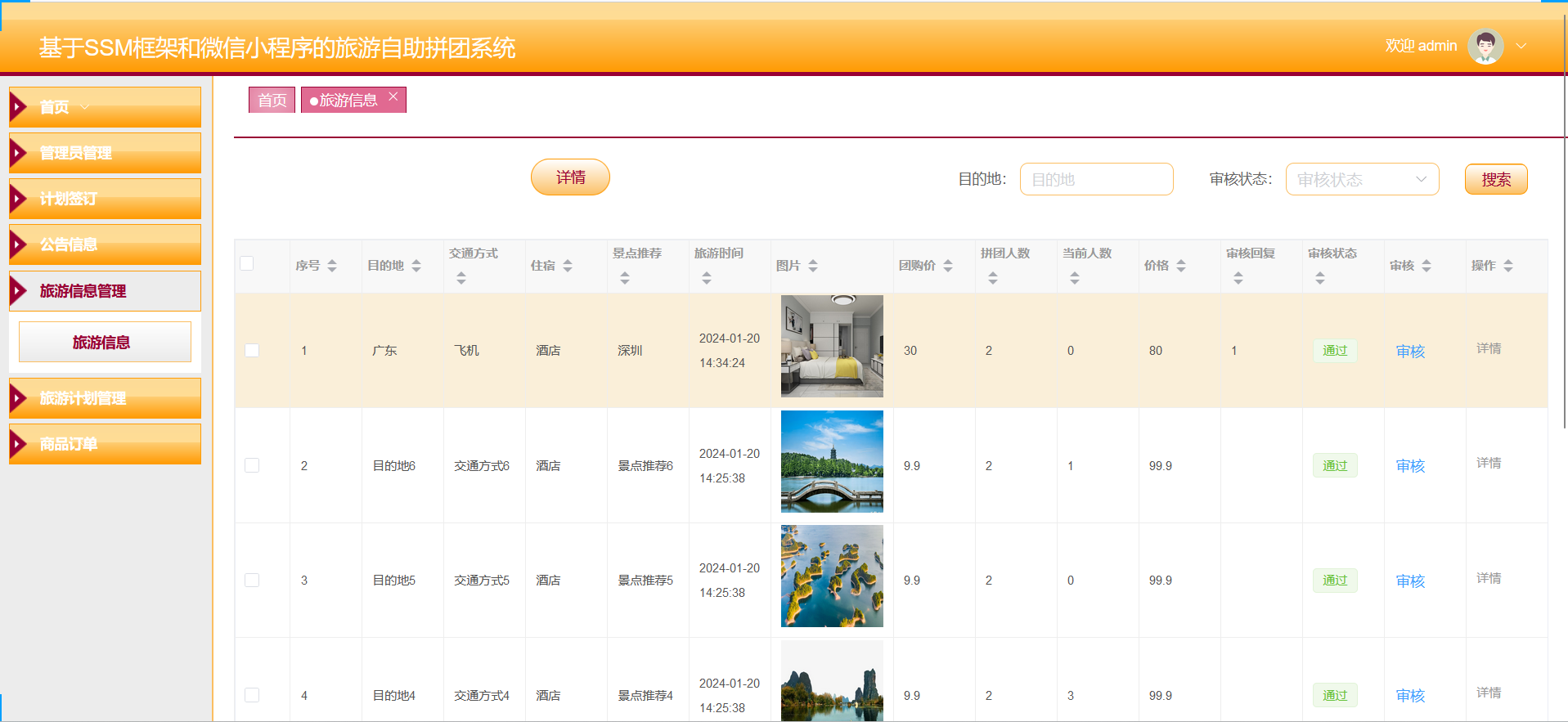Open 旅游计划管理 sidebar menu
The width and height of the screenshot is (1568, 722).
click(105, 398)
